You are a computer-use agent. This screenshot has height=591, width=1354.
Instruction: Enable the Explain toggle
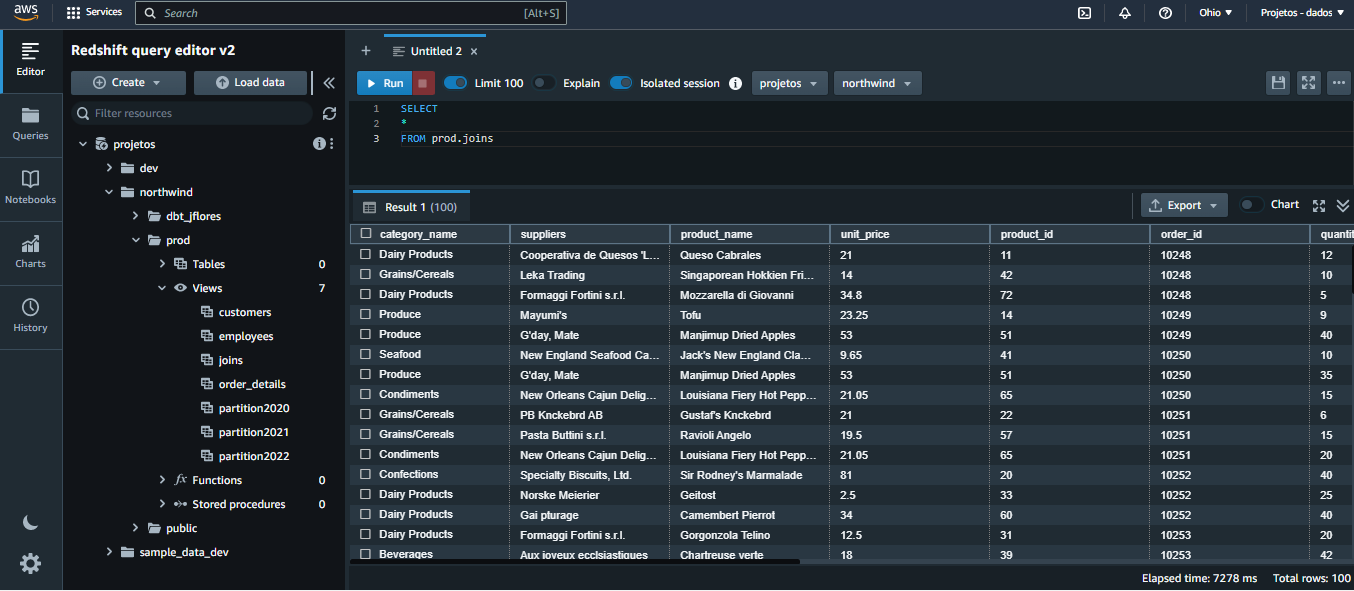(543, 83)
